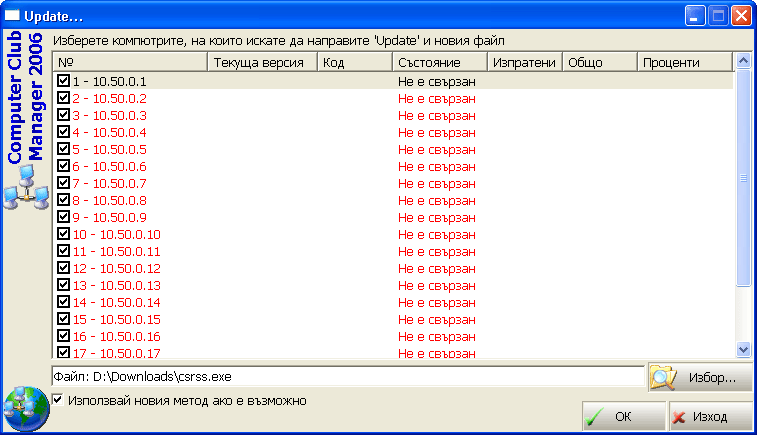The height and width of the screenshot is (435, 757).
Task: Toggle checkbox for 15 - 10.50.0.15
Action: (x=63, y=319)
